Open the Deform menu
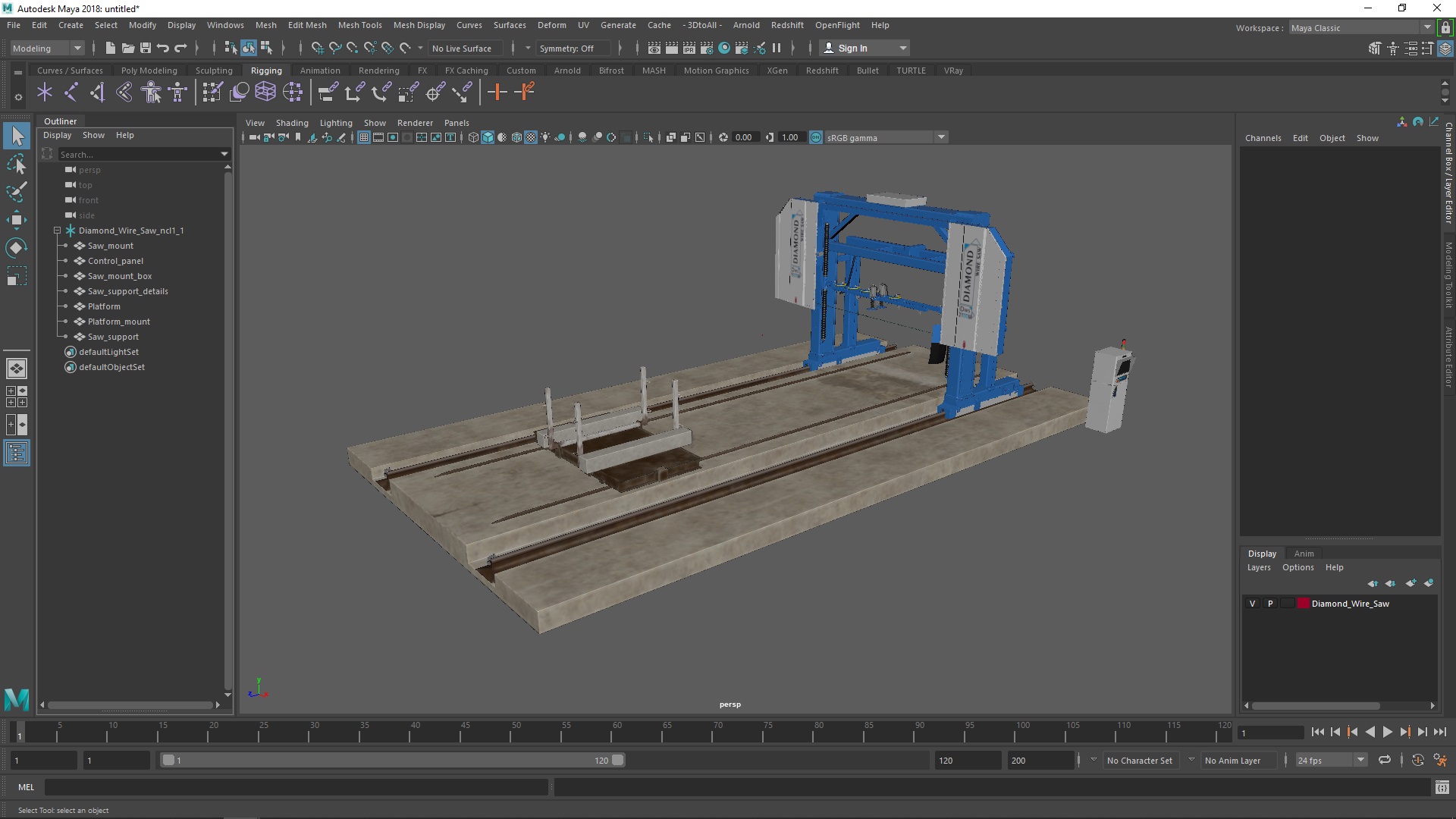The width and height of the screenshot is (1456, 819). point(551,25)
